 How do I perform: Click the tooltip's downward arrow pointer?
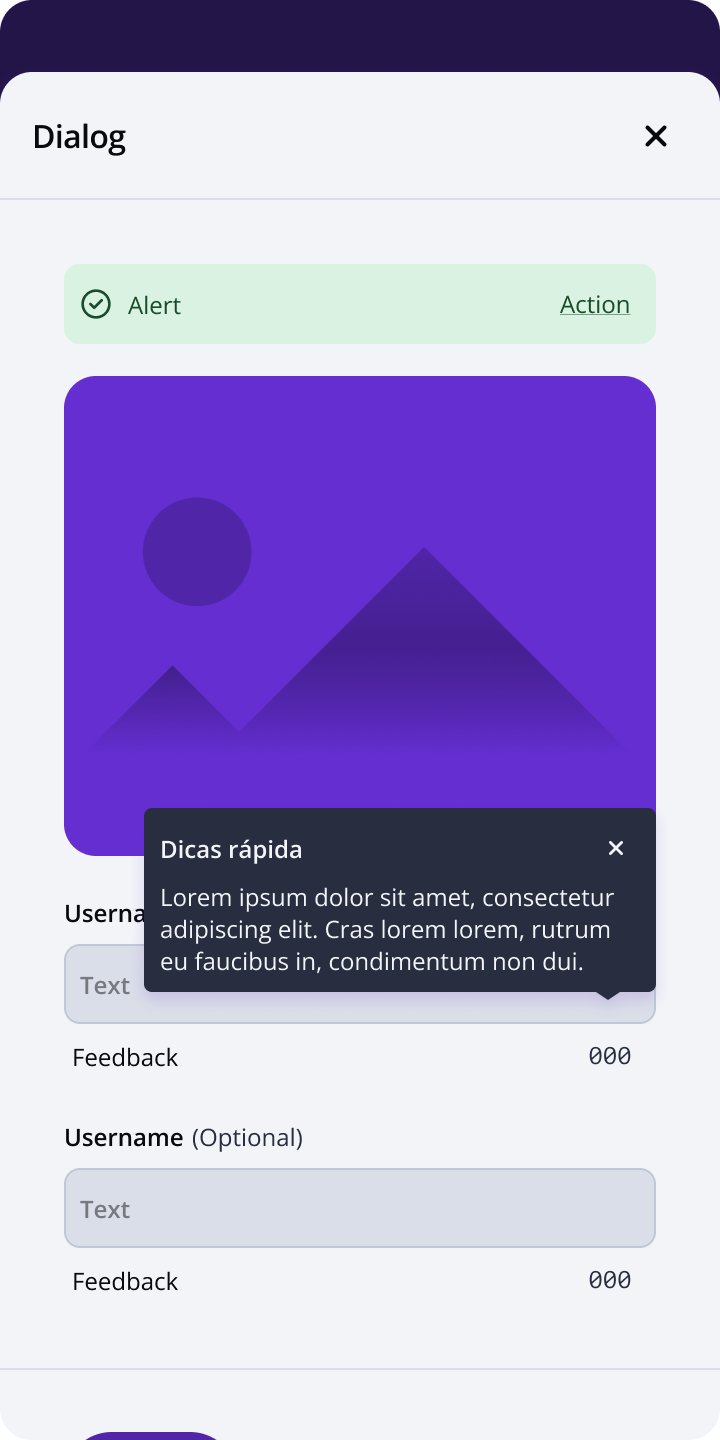(x=607, y=995)
